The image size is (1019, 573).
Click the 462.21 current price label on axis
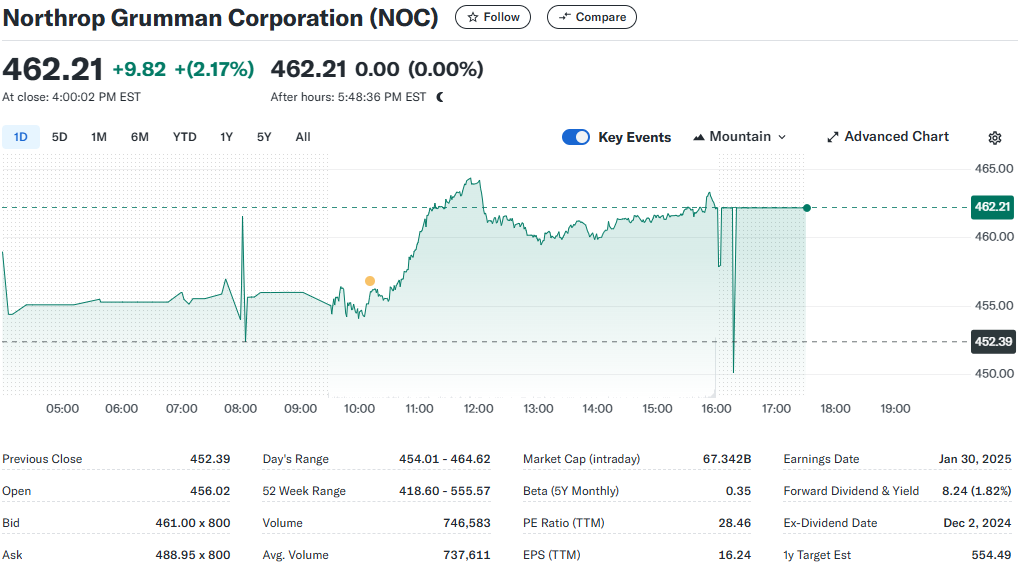pos(992,207)
